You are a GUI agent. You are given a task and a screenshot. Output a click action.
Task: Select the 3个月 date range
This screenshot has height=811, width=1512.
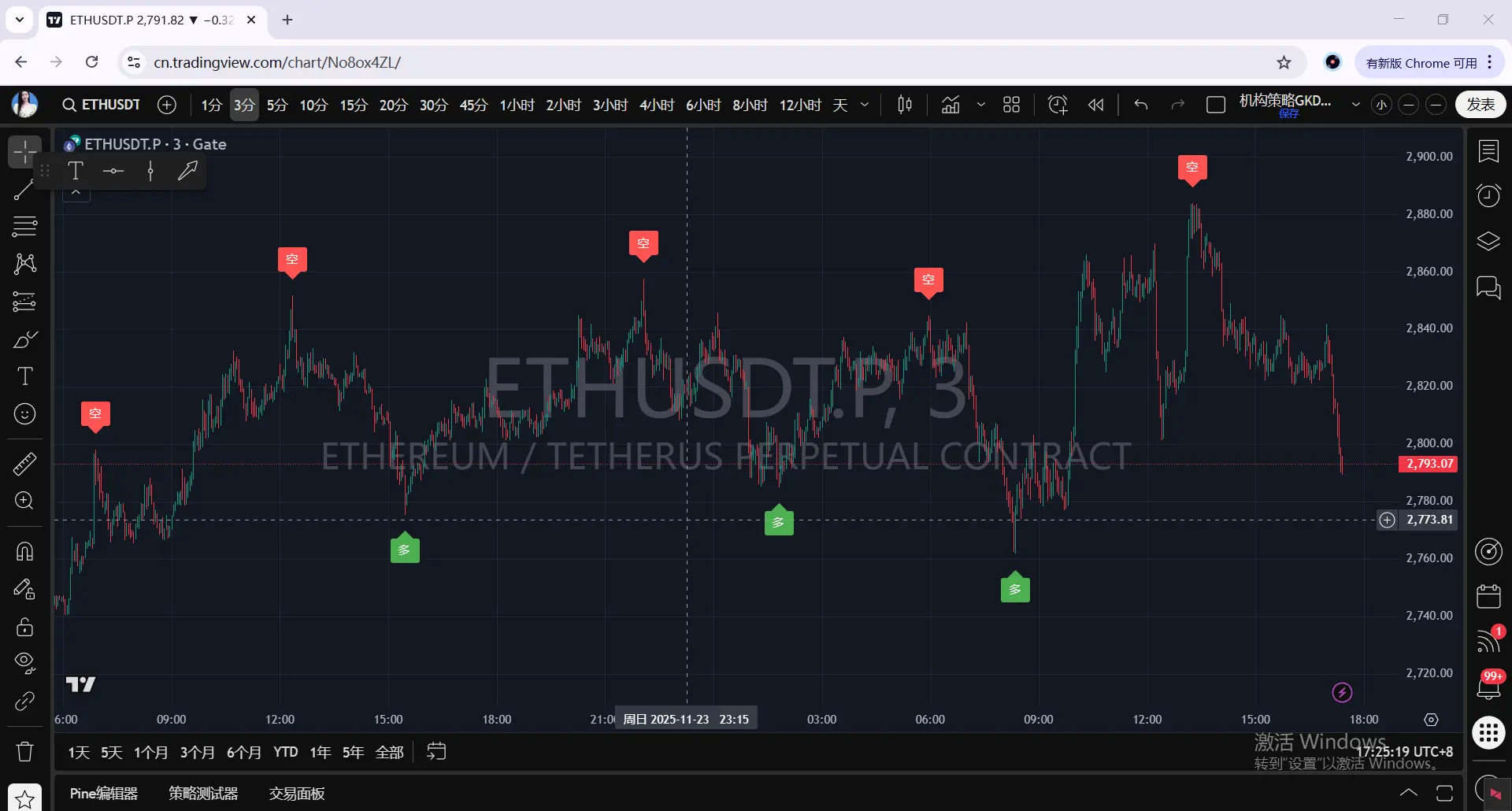[x=197, y=752]
